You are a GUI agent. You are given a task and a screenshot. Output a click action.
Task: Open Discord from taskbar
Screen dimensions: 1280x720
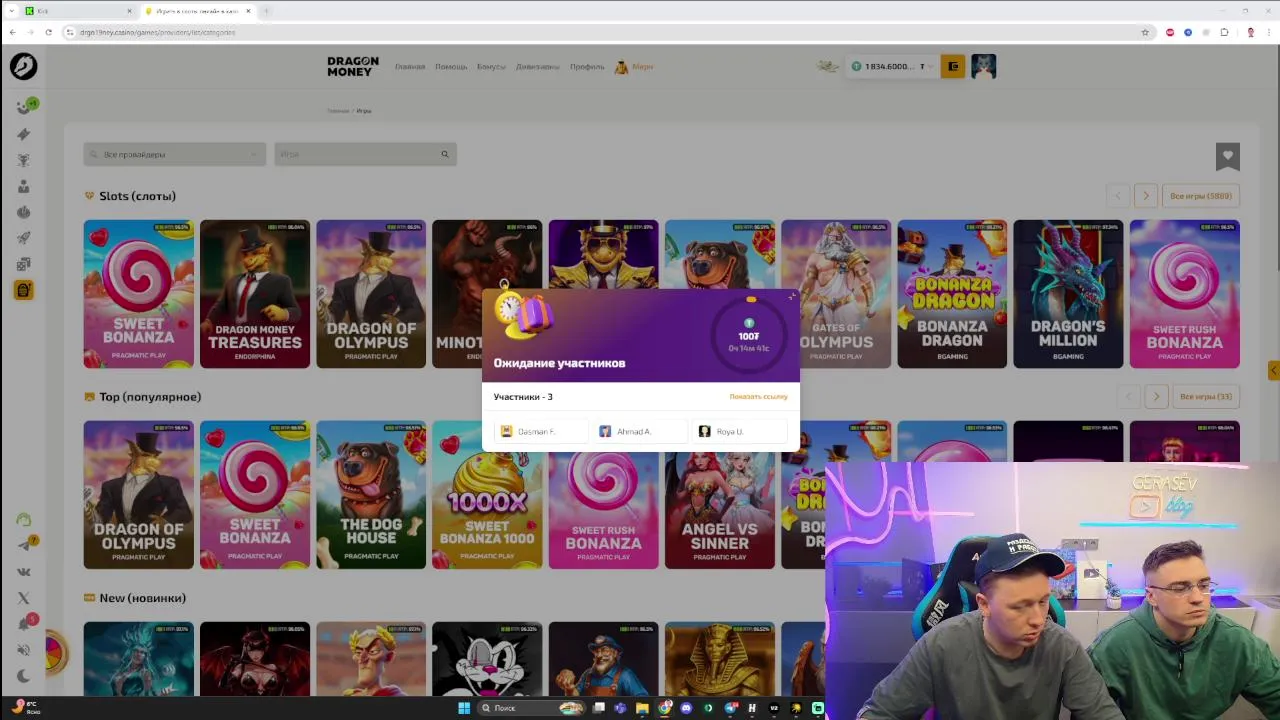click(686, 708)
